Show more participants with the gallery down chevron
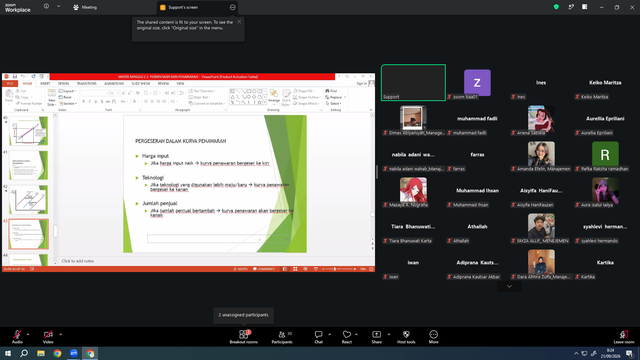 tap(509, 287)
